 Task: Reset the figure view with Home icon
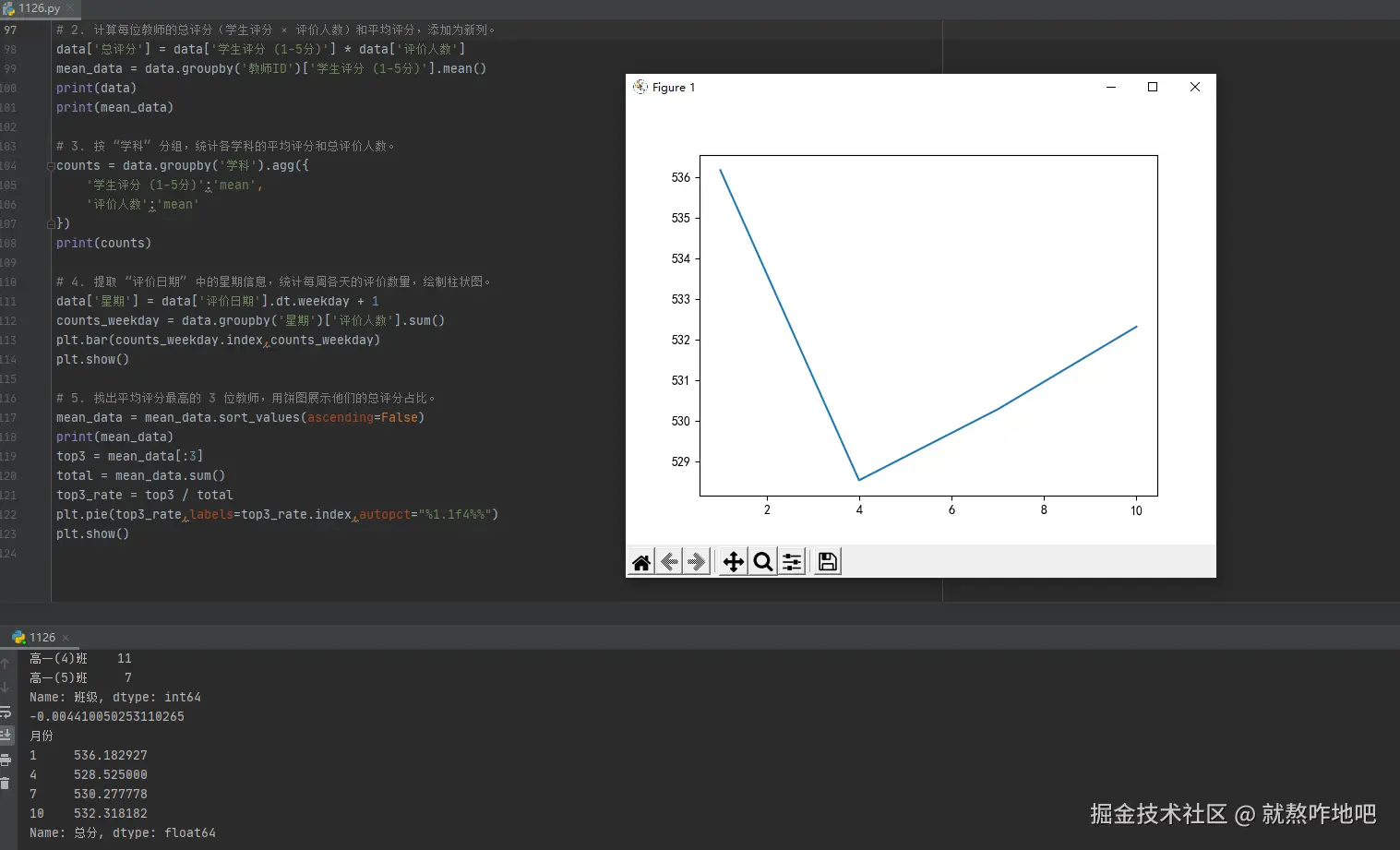[641, 561]
